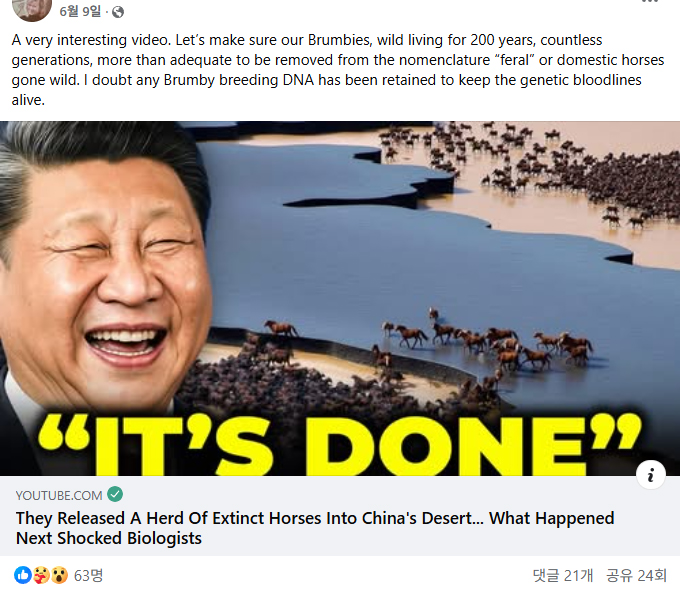Play the YouTube video thumbnail preview

(x=340, y=298)
